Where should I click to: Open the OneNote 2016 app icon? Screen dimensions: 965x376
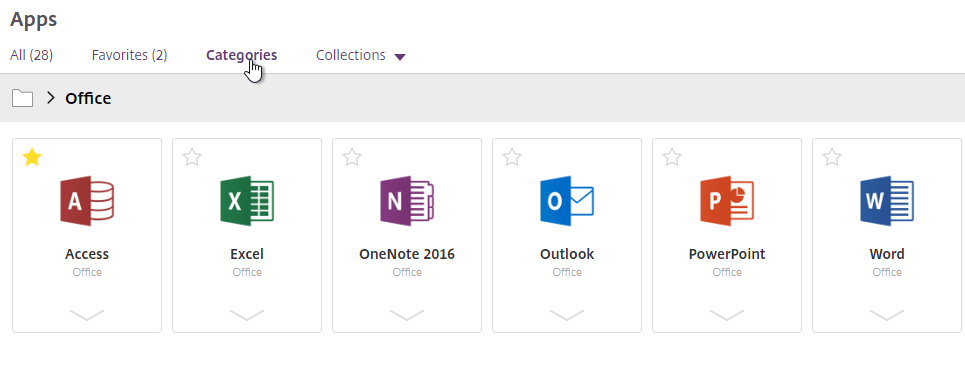tap(407, 201)
